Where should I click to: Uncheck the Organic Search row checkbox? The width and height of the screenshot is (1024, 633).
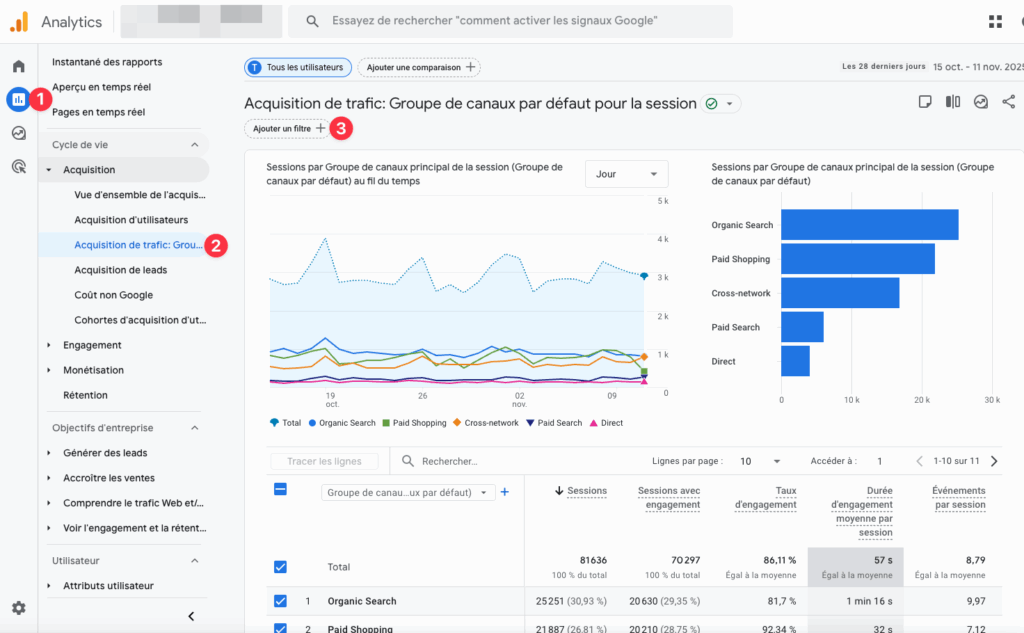(x=280, y=601)
